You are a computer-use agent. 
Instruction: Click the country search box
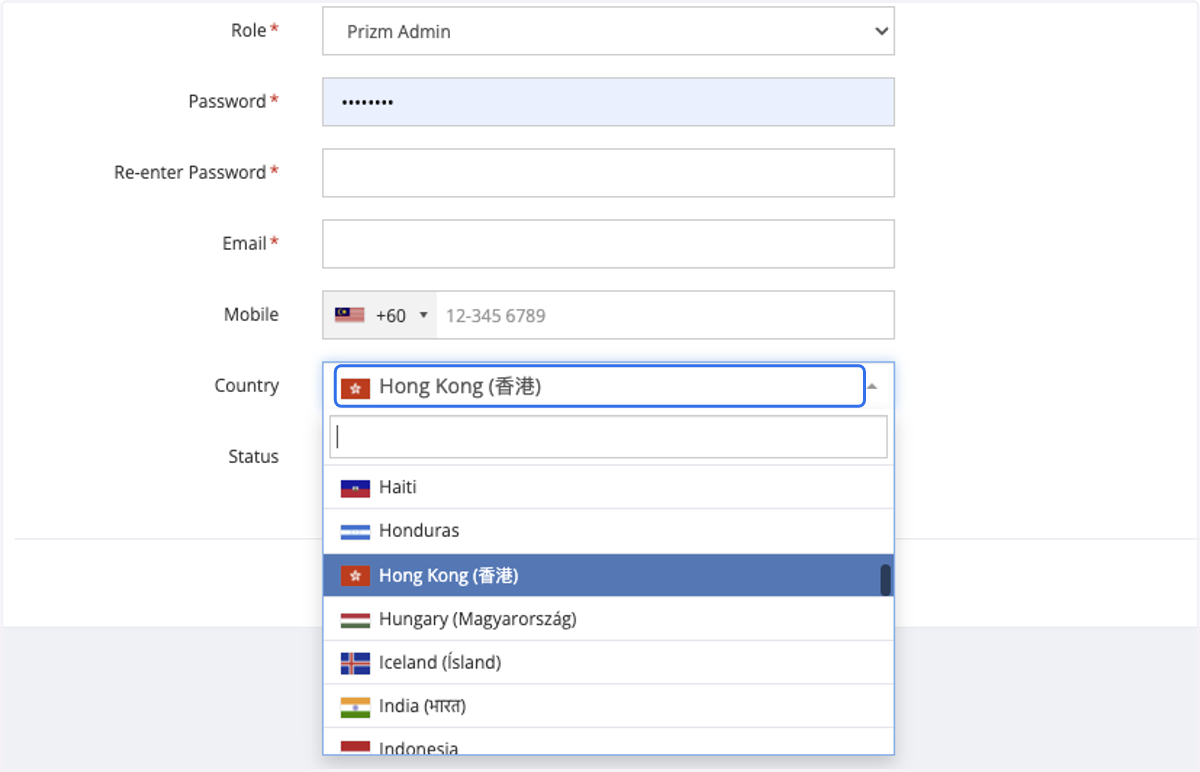tap(608, 437)
